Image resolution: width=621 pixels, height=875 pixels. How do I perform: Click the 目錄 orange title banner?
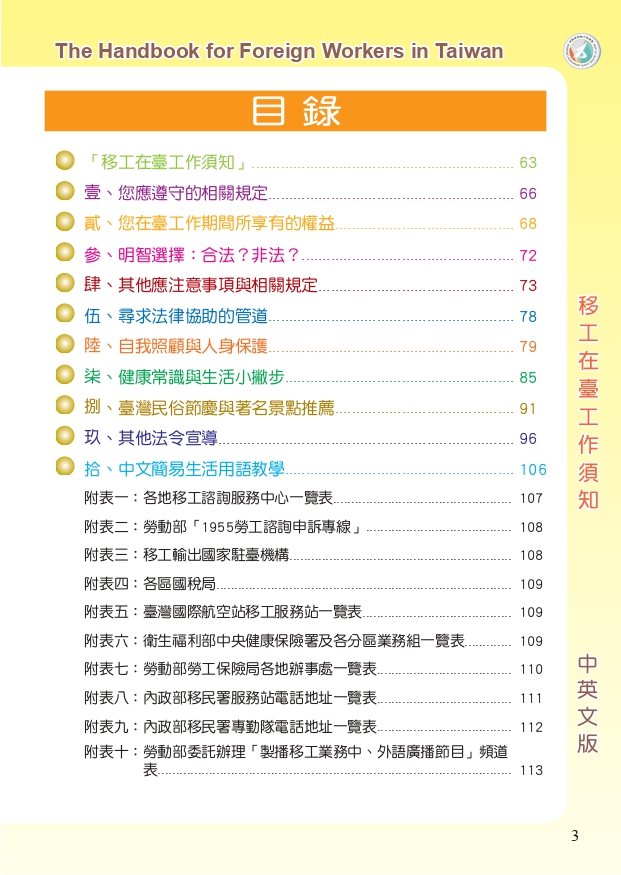295,111
